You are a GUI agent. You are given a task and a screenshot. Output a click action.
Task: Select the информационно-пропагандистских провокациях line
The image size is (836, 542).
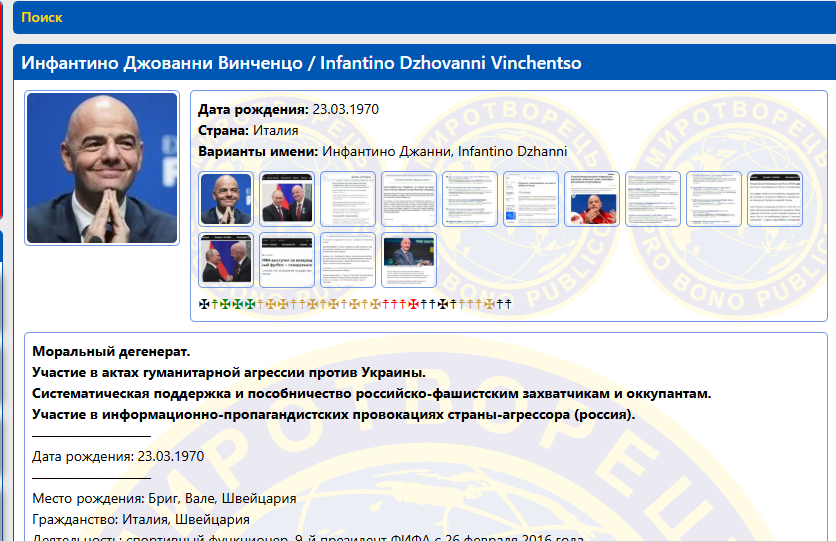(334, 415)
